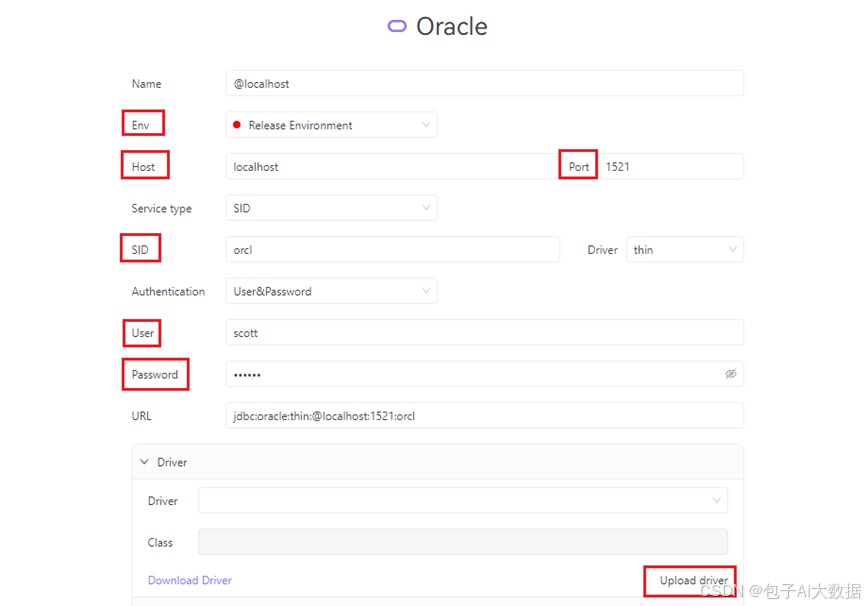Click the Upload driver button
The width and height of the screenshot is (865, 606).
tap(693, 580)
